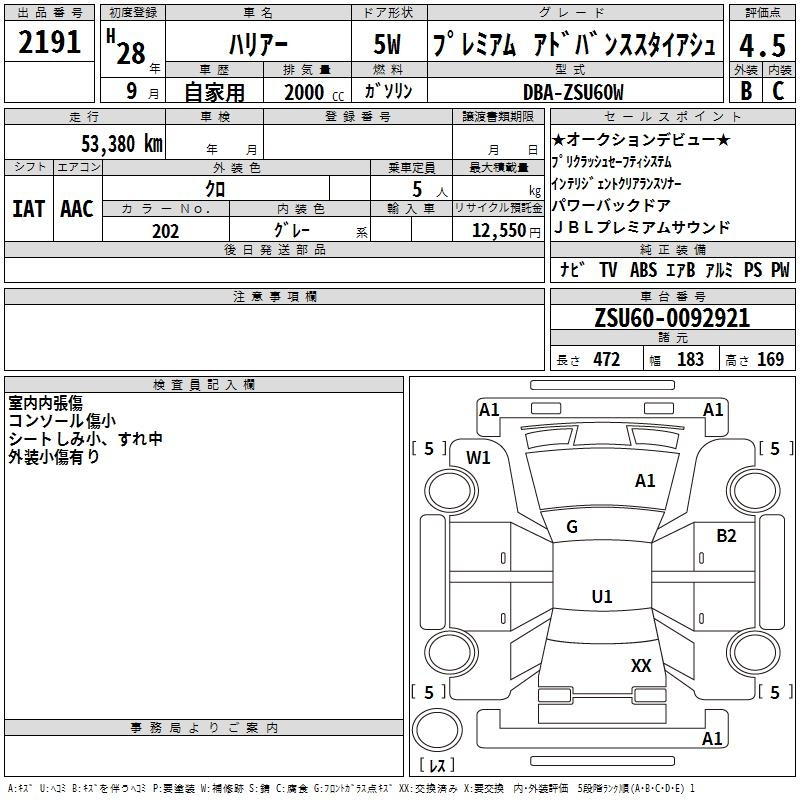
Task: Click the U1 dent marker on the roof
Action: [x=601, y=597]
